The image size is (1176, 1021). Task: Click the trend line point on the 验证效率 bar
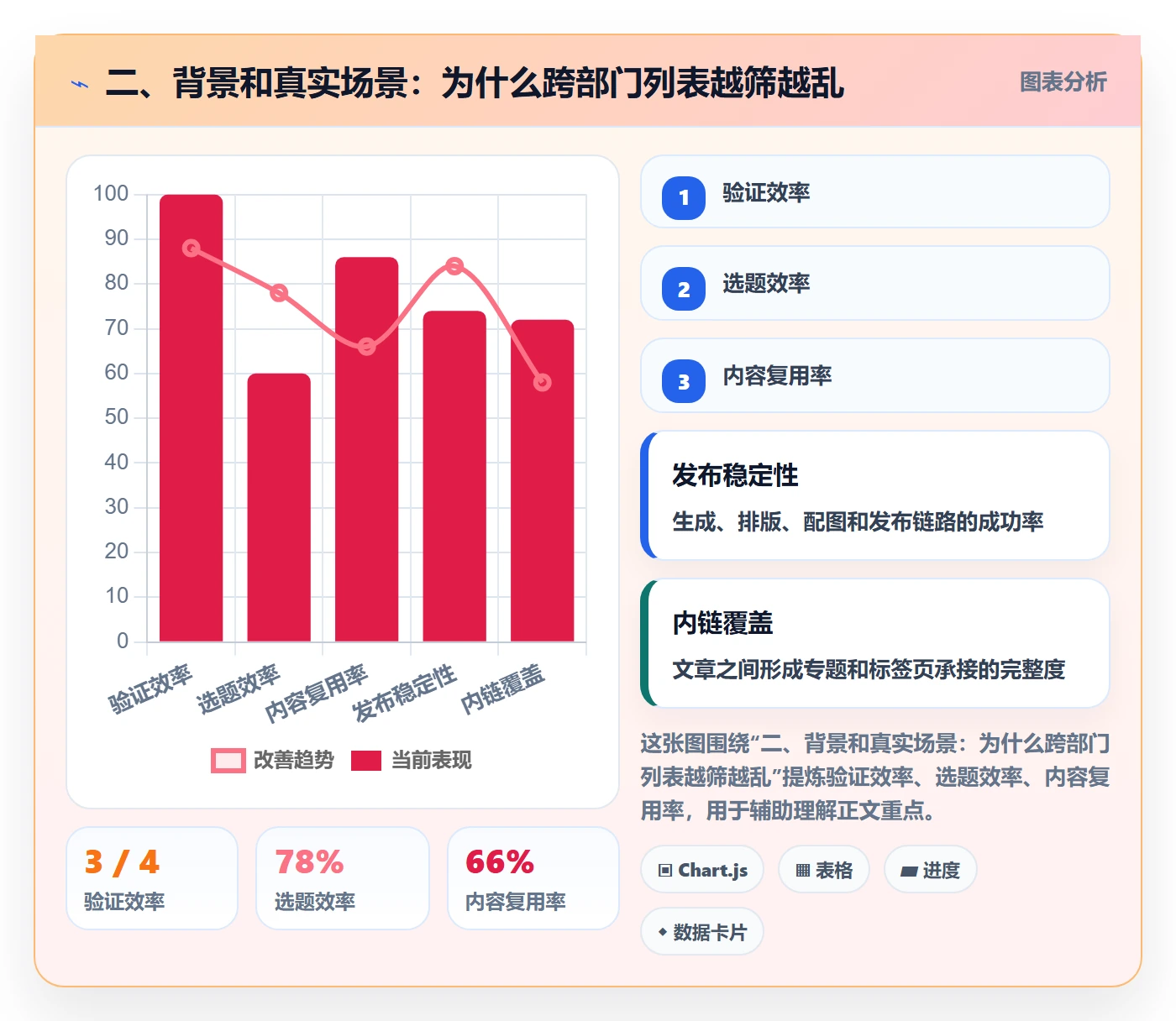pyautogui.click(x=192, y=249)
